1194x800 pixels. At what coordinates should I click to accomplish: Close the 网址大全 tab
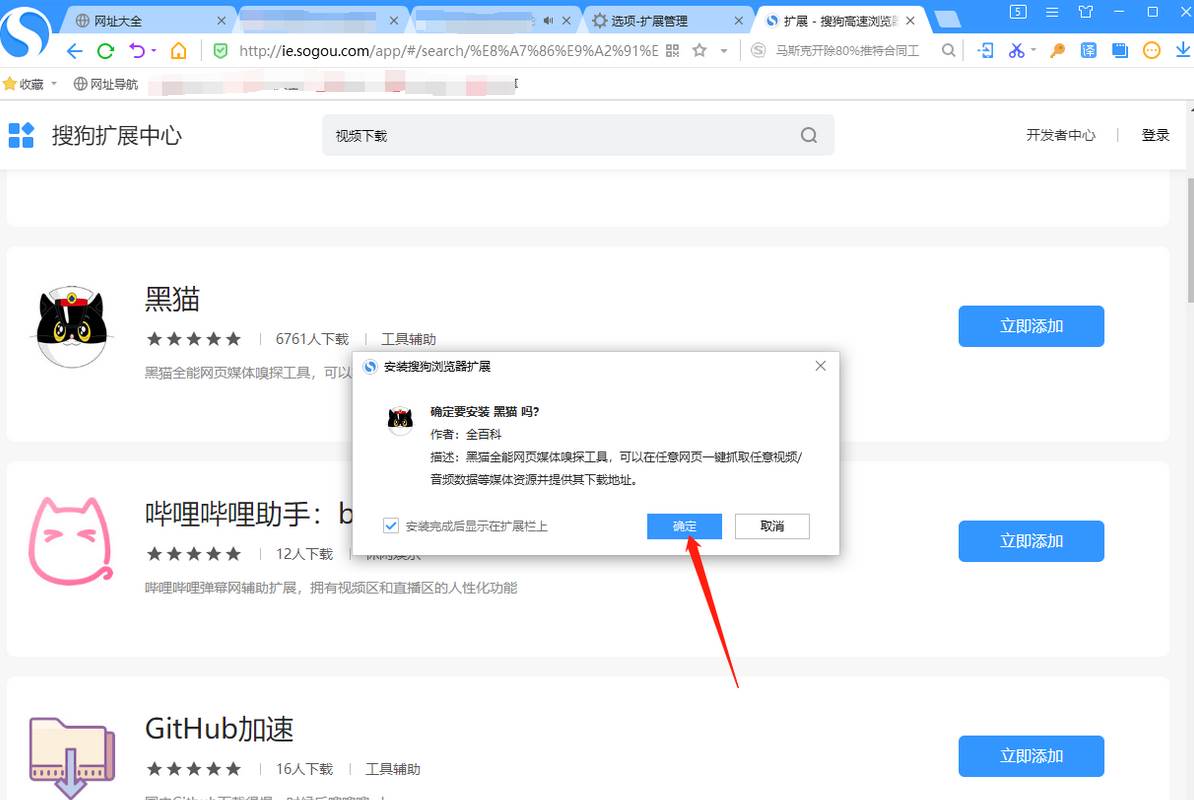coord(222,21)
